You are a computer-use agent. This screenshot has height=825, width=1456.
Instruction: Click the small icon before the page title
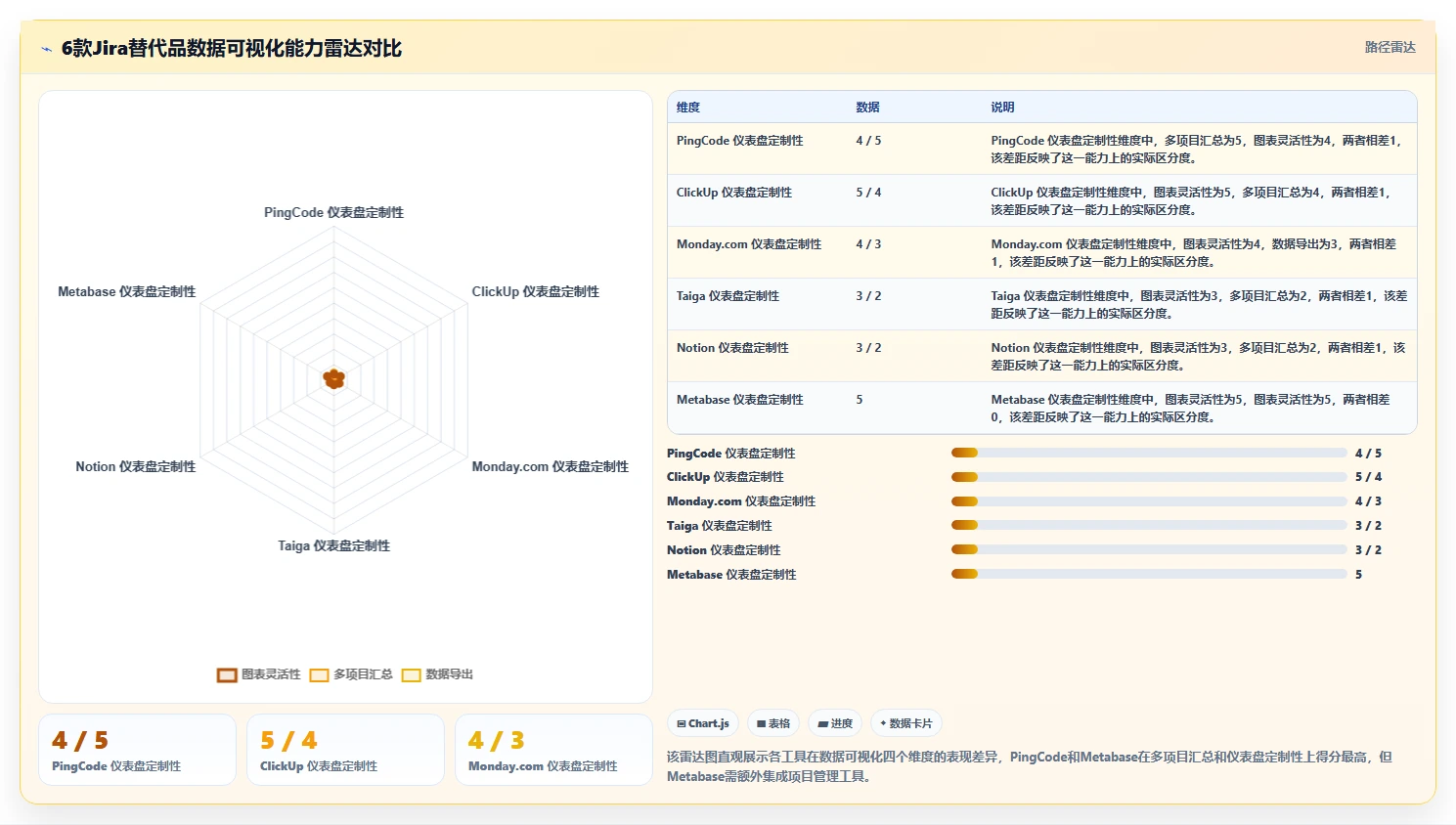point(46,49)
